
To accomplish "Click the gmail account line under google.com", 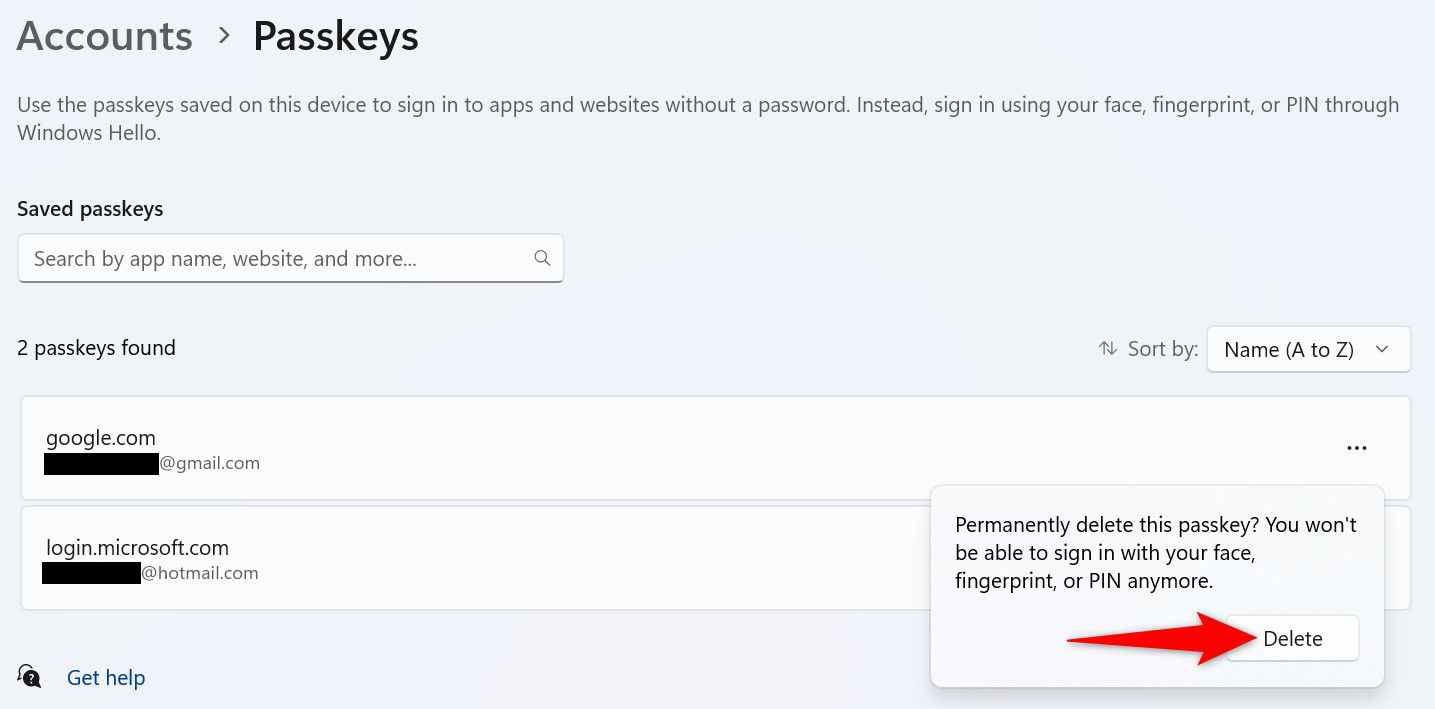I will (x=152, y=462).
